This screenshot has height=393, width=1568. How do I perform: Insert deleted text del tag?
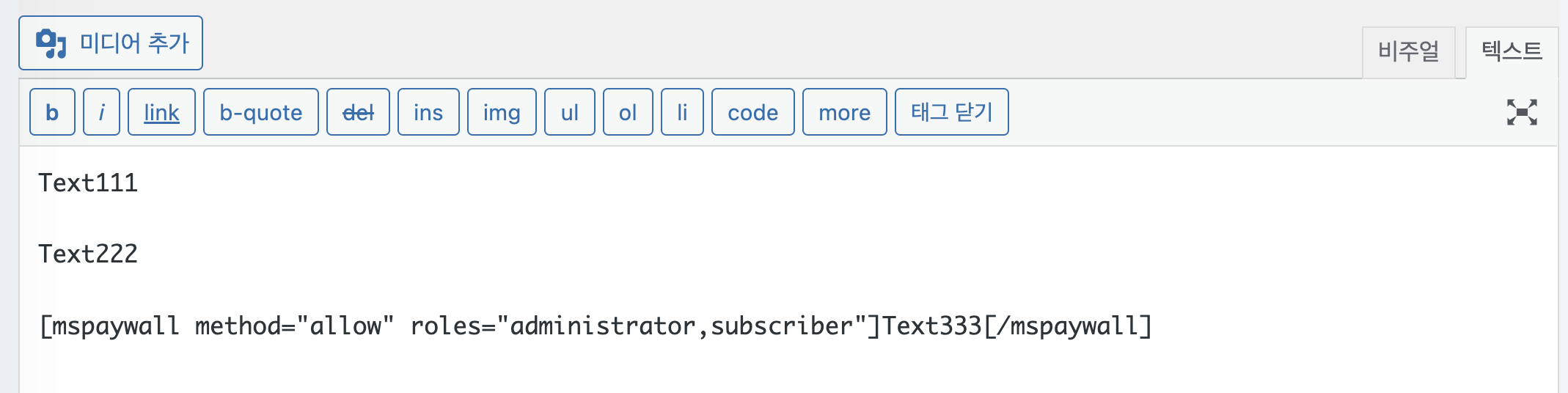click(x=358, y=112)
